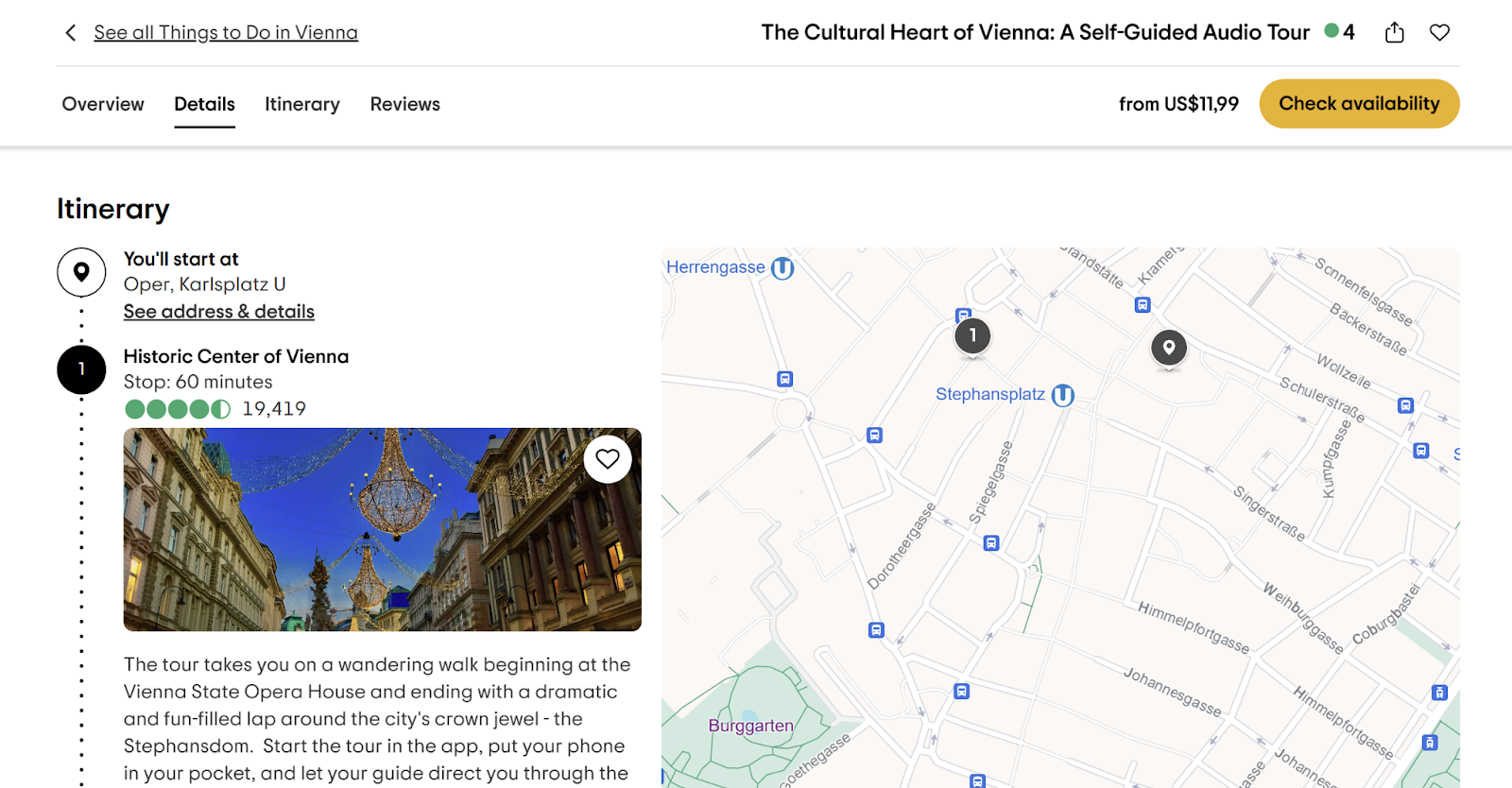Select the Details tab
This screenshot has height=788, width=1512.
[x=204, y=104]
